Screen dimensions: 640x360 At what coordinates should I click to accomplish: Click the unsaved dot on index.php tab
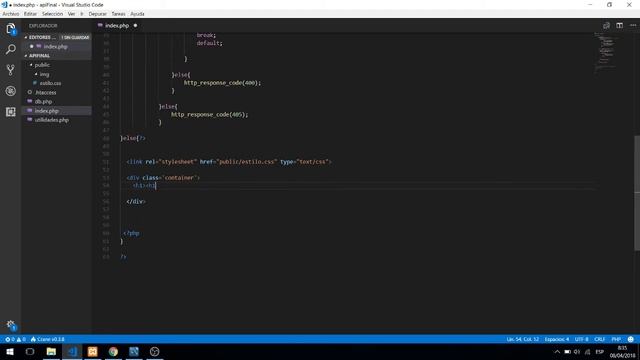(x=136, y=26)
